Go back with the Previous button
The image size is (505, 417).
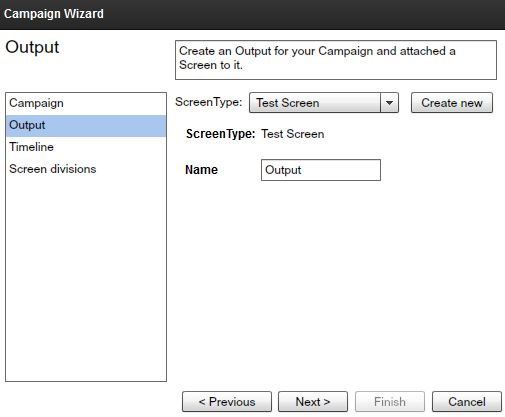point(227,402)
